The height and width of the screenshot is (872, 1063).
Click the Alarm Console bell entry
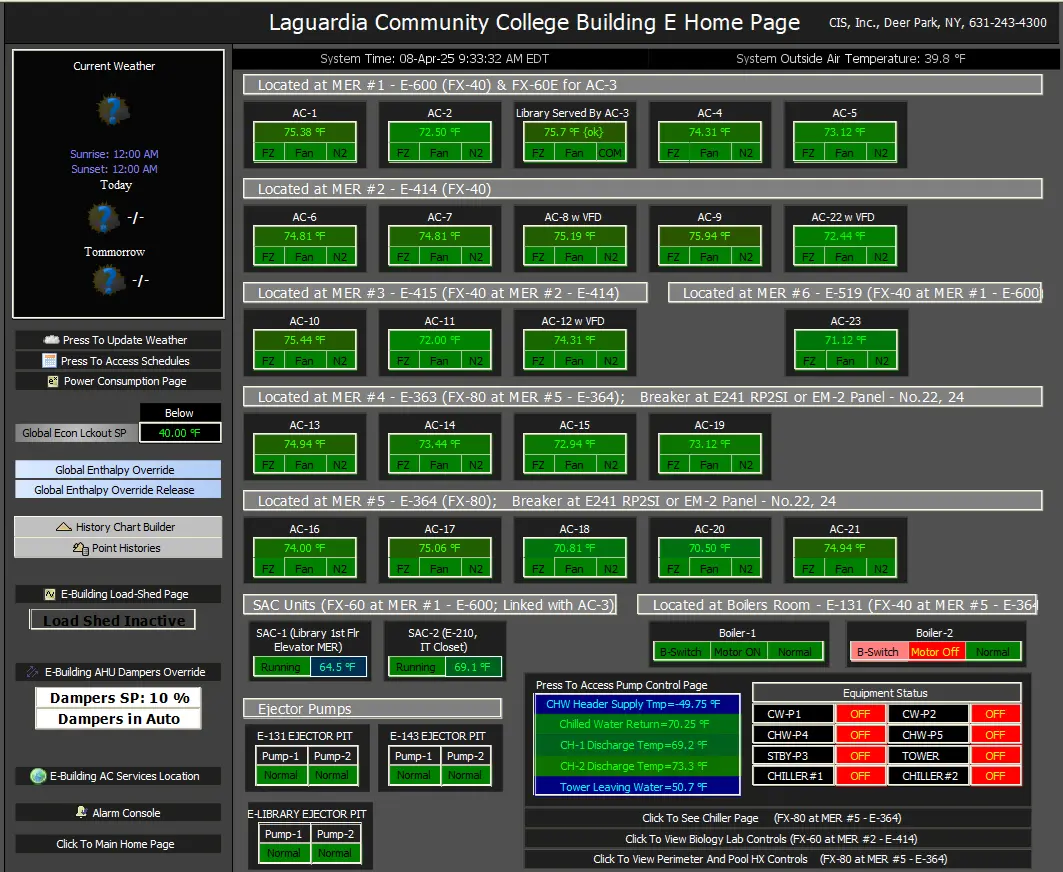[118, 812]
